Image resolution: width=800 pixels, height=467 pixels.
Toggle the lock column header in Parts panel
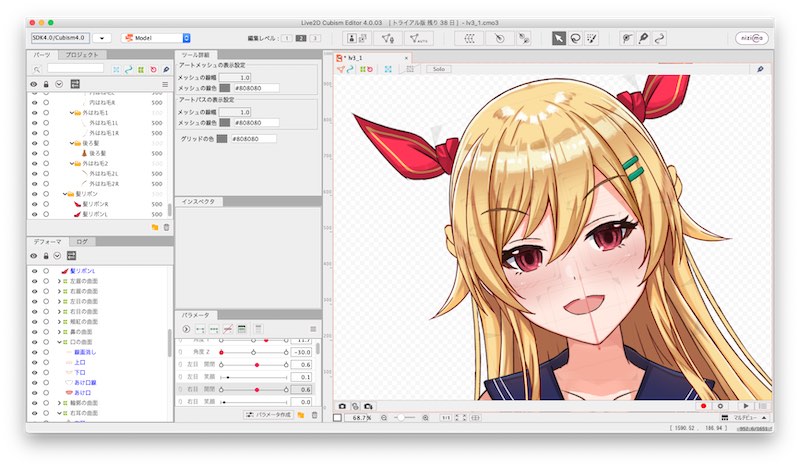point(46,84)
